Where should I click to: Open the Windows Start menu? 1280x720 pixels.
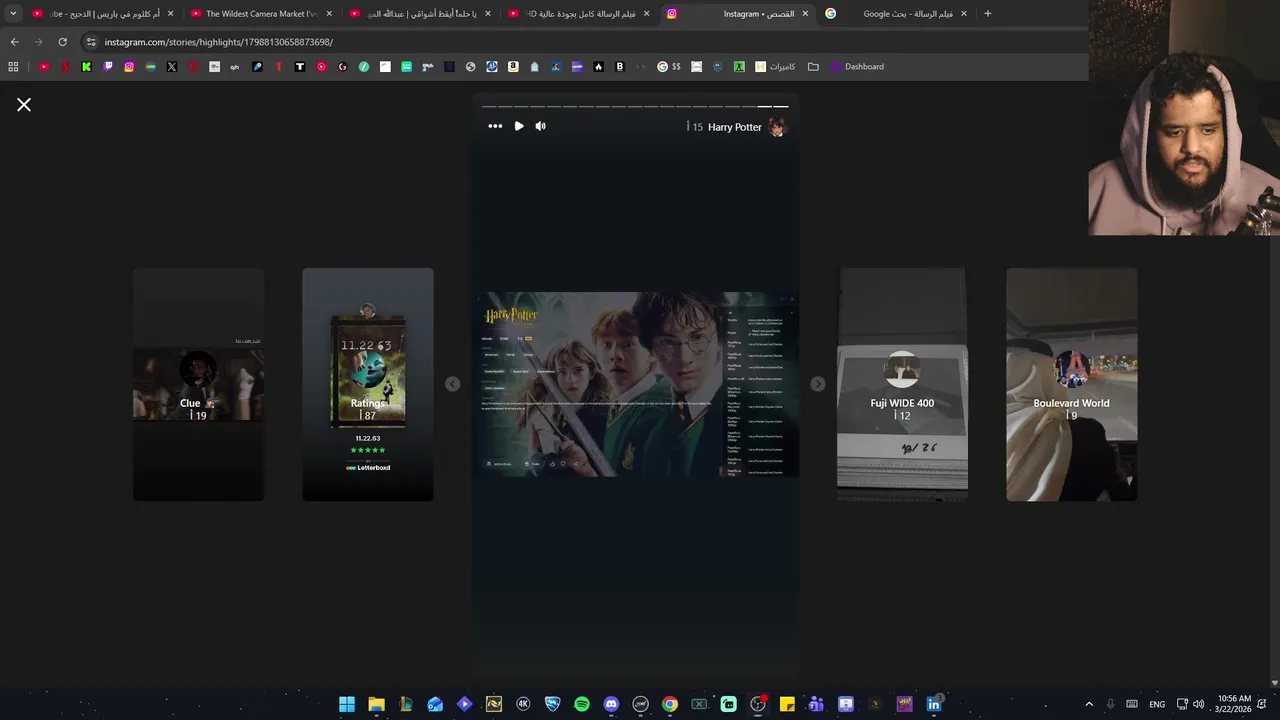click(x=347, y=704)
